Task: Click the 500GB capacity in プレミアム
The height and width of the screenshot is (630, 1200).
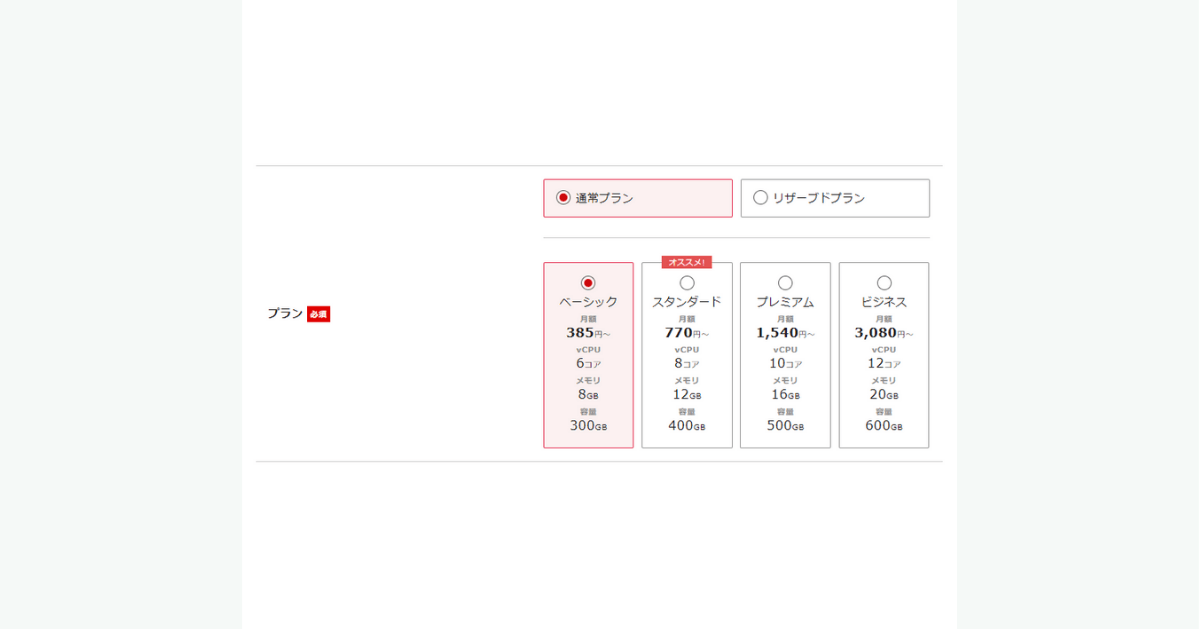Action: point(785,426)
